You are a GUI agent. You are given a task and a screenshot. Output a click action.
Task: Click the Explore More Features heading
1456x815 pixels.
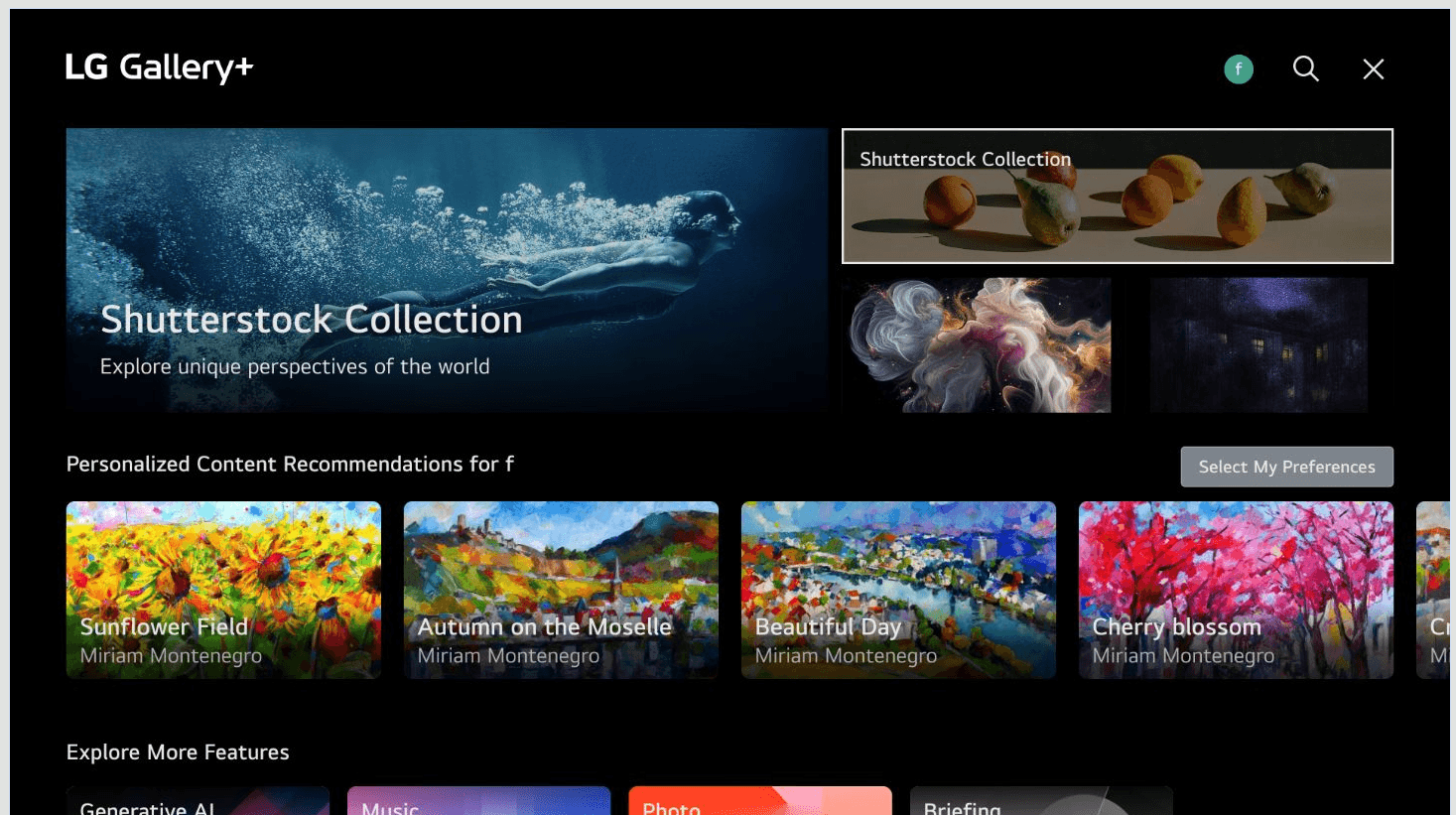tap(177, 751)
